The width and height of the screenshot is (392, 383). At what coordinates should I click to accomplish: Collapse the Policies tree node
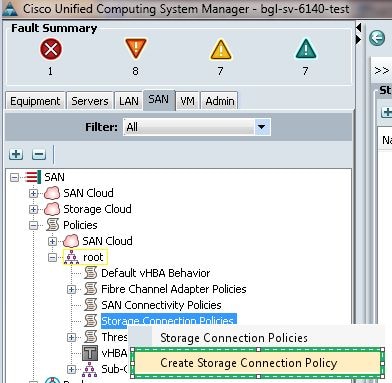33,225
